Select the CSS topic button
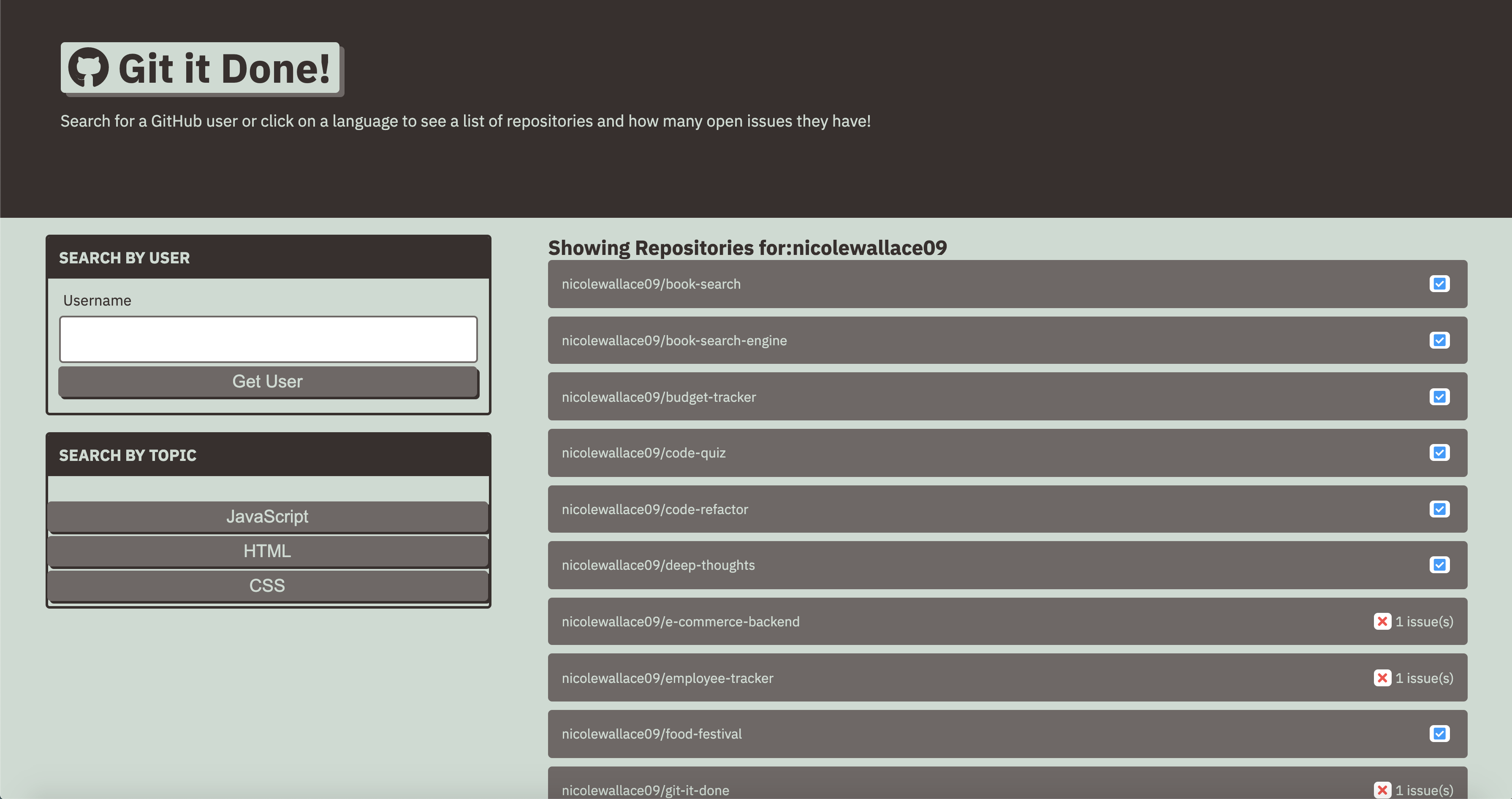This screenshot has height=799, width=1512. click(x=268, y=585)
